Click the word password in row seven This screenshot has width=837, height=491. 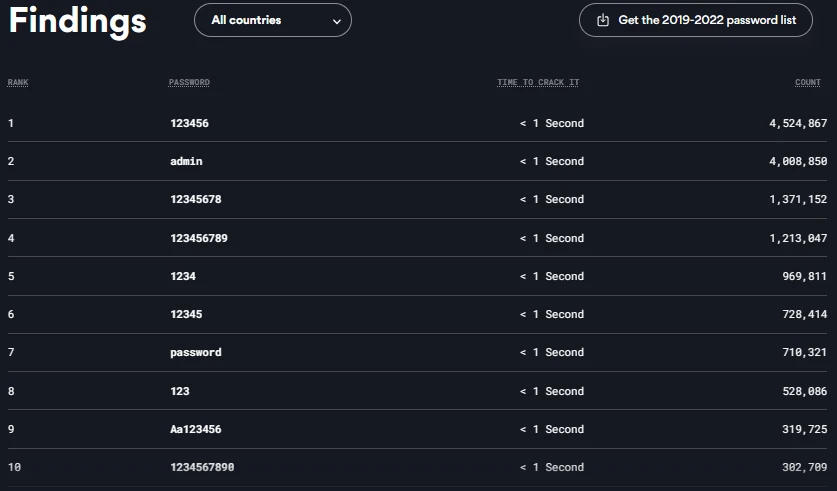(196, 352)
